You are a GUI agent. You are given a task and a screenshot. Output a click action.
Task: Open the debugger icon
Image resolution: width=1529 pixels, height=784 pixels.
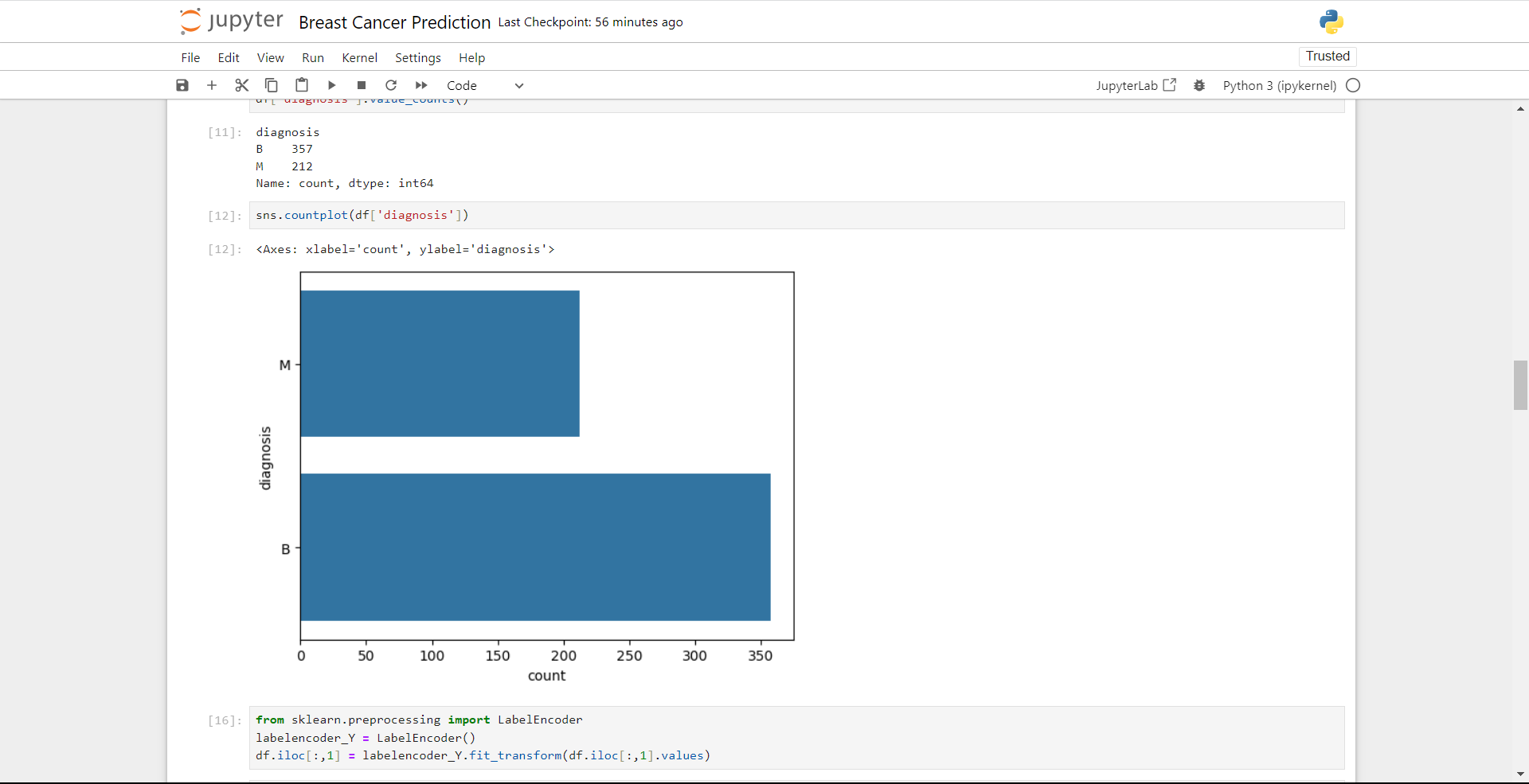pyautogui.click(x=1200, y=85)
